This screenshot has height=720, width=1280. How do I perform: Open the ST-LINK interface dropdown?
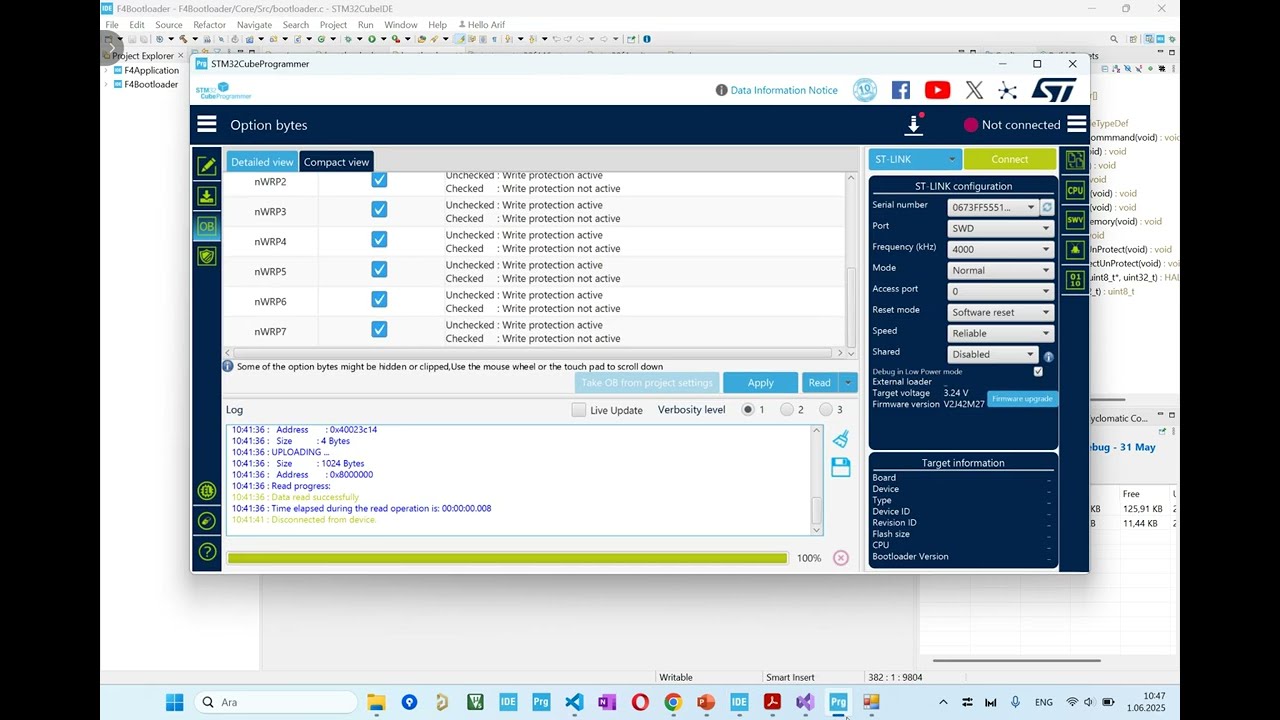tap(914, 159)
